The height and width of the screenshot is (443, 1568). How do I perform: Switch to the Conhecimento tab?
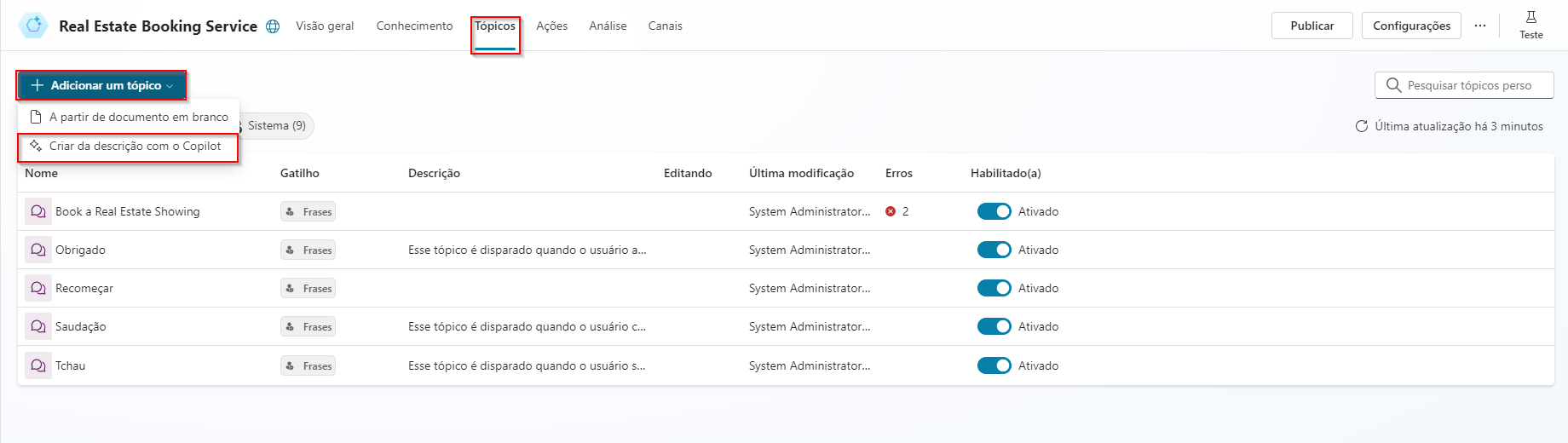coord(414,26)
